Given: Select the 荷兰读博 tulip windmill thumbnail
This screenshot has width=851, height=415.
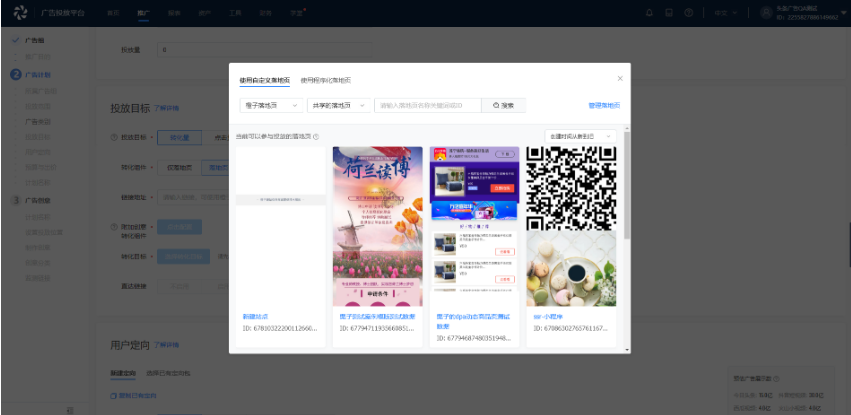Looking at the screenshot, I should 377,226.
